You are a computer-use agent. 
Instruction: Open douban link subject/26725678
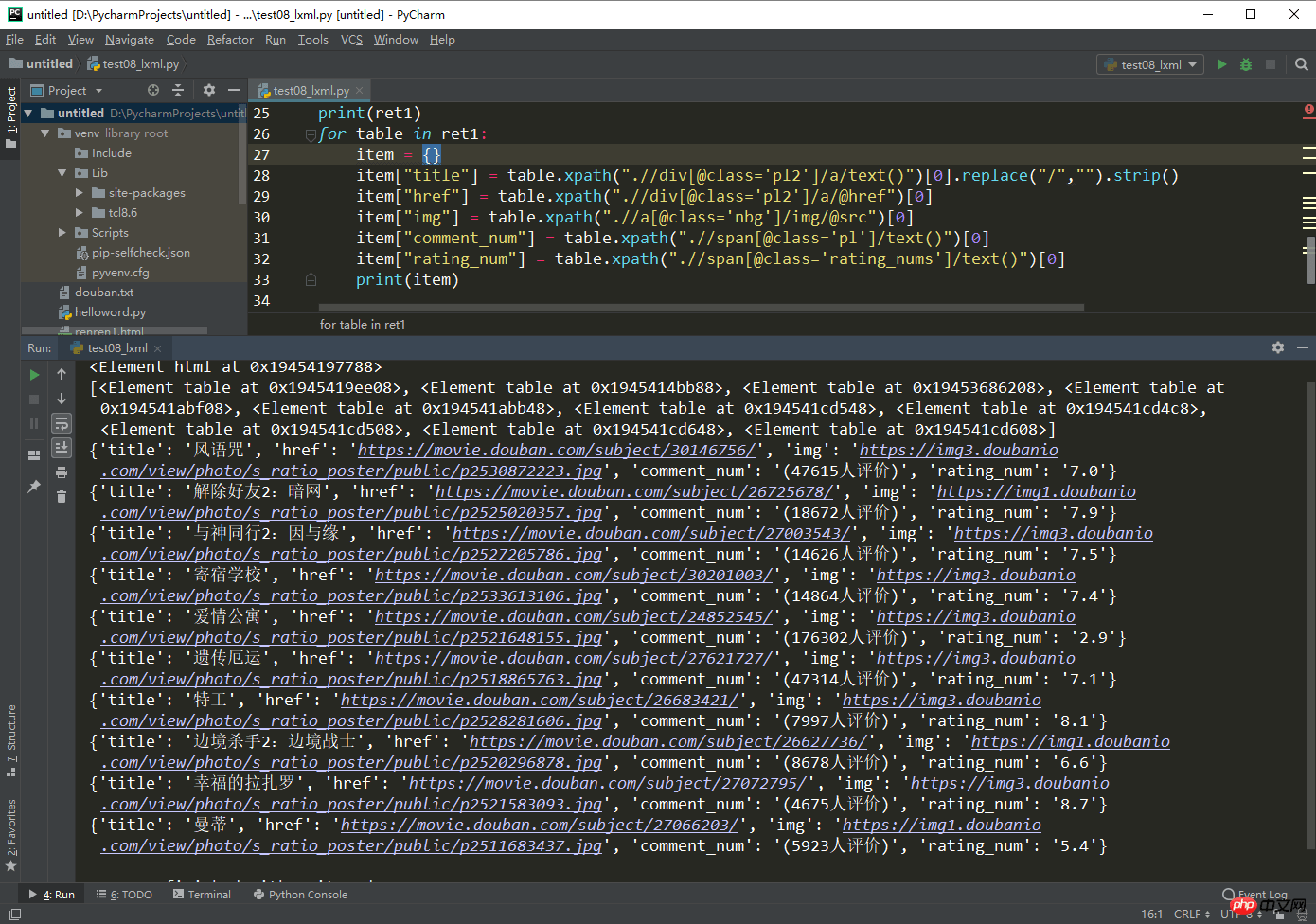pos(634,491)
